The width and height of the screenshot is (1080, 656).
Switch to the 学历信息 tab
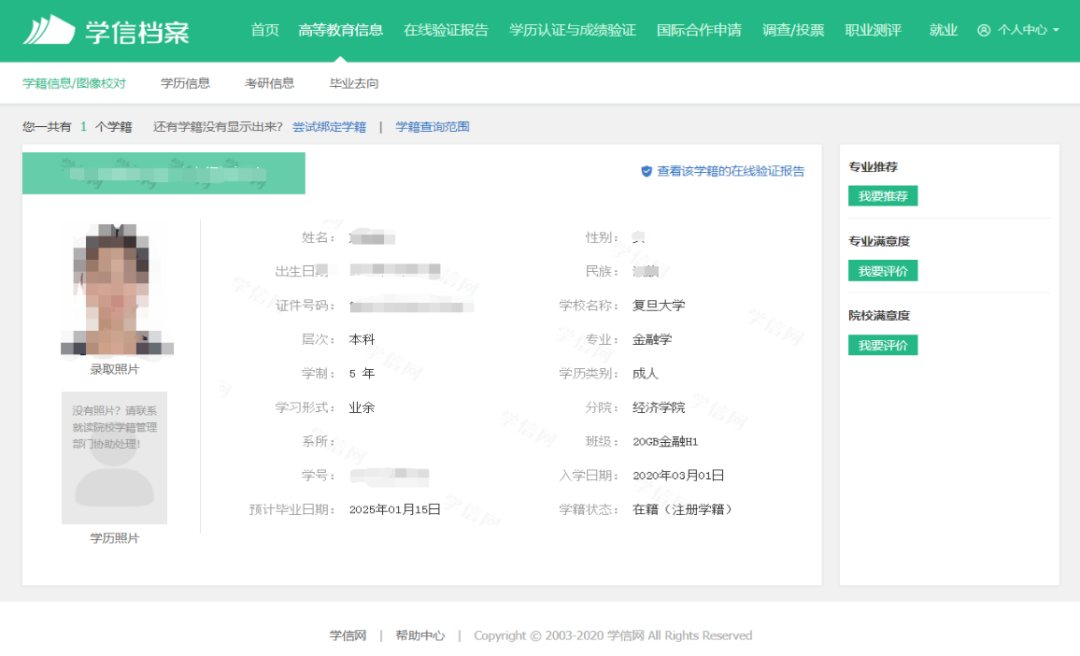(x=185, y=83)
